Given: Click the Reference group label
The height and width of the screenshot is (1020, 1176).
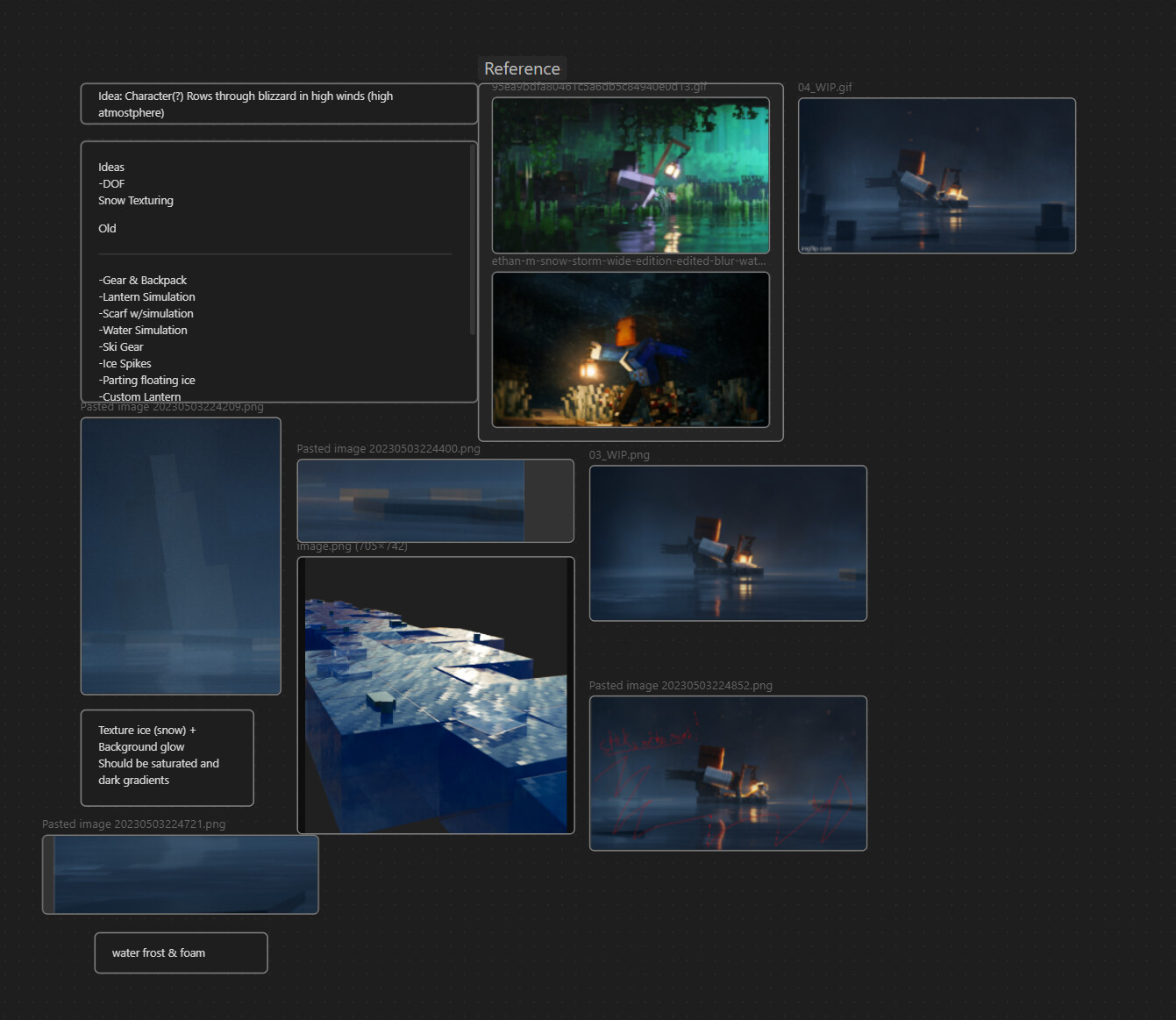Looking at the screenshot, I should (522, 68).
